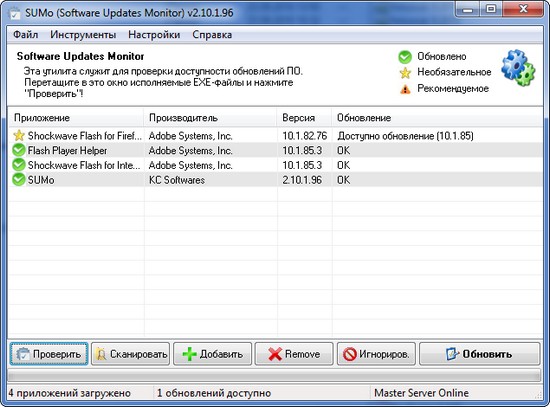This screenshot has width=550, height=407.
Task: Click the Обновить button
Action: pyautogui.click(x=479, y=354)
